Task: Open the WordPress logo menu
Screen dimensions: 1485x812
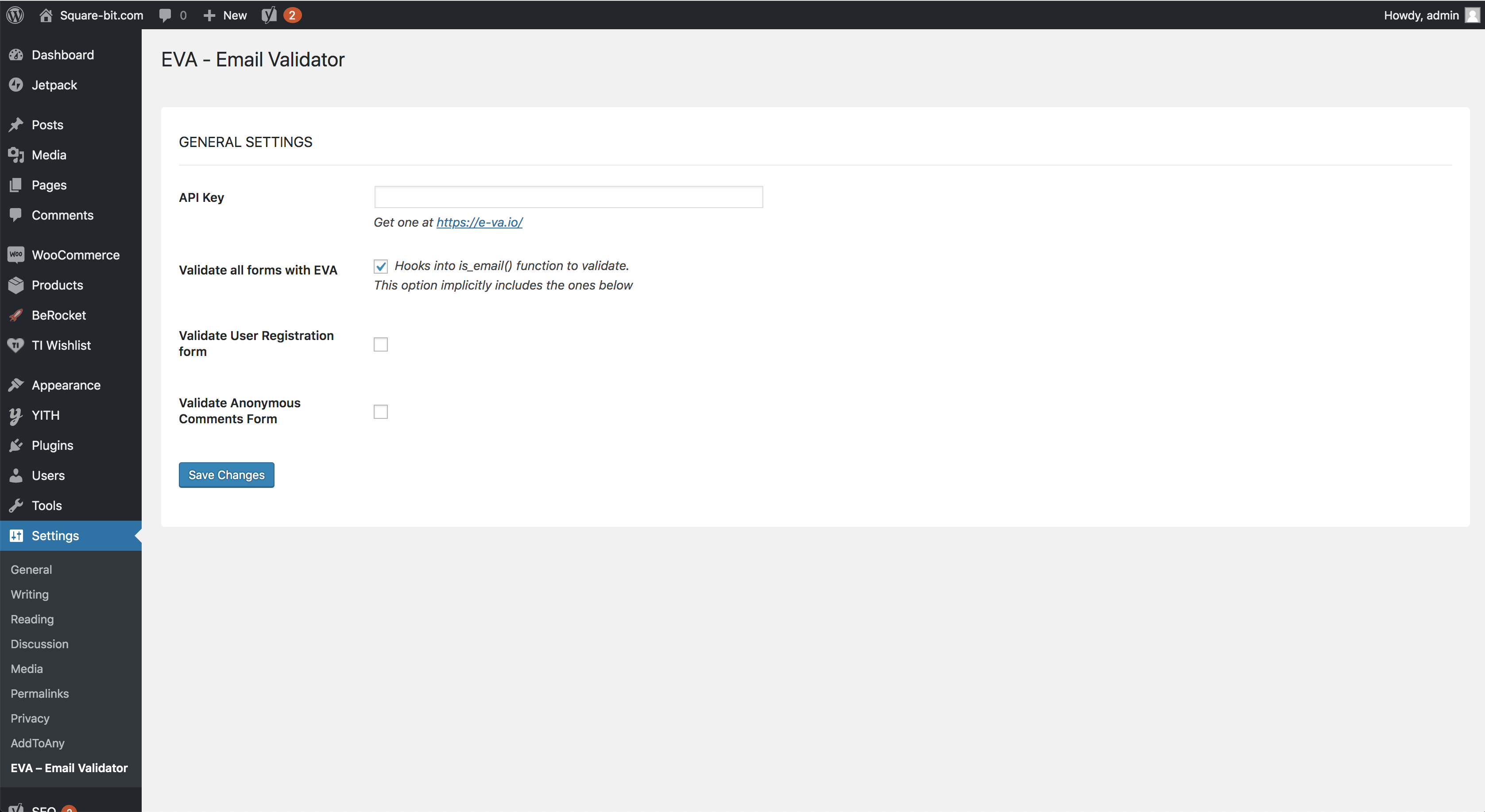Action: 15,15
